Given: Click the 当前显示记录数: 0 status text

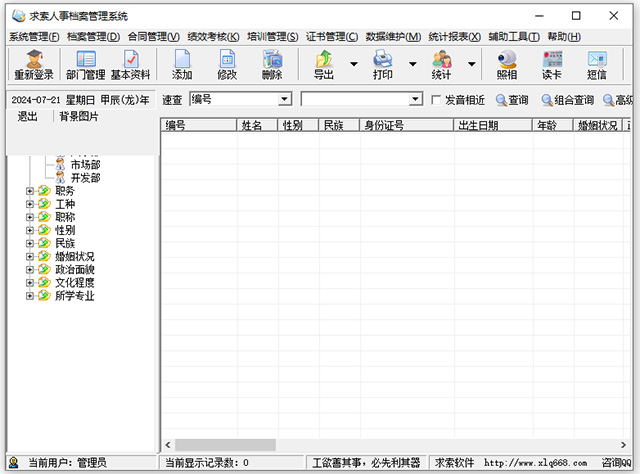Looking at the screenshot, I should tap(207, 463).
